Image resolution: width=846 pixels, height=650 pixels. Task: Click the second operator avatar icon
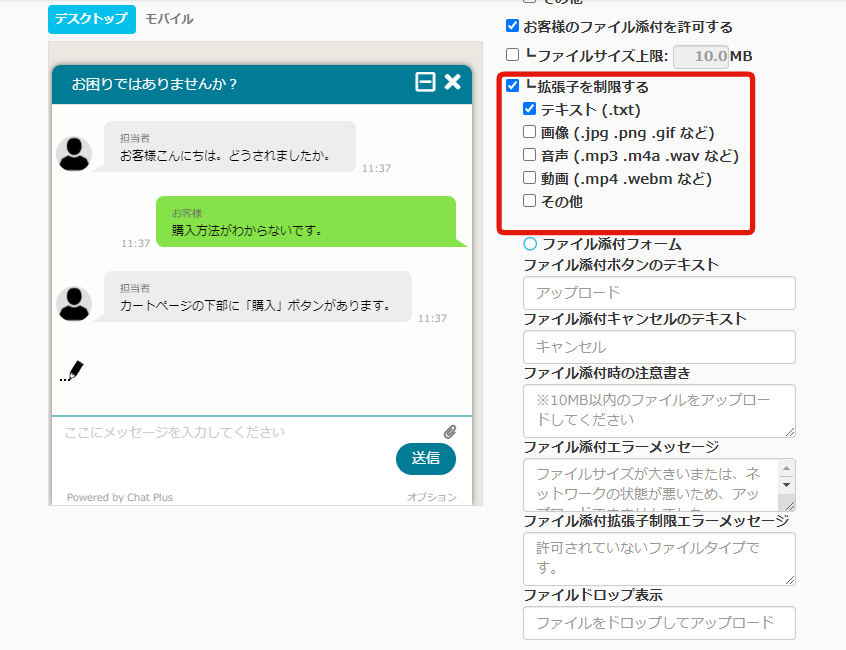tap(74, 303)
